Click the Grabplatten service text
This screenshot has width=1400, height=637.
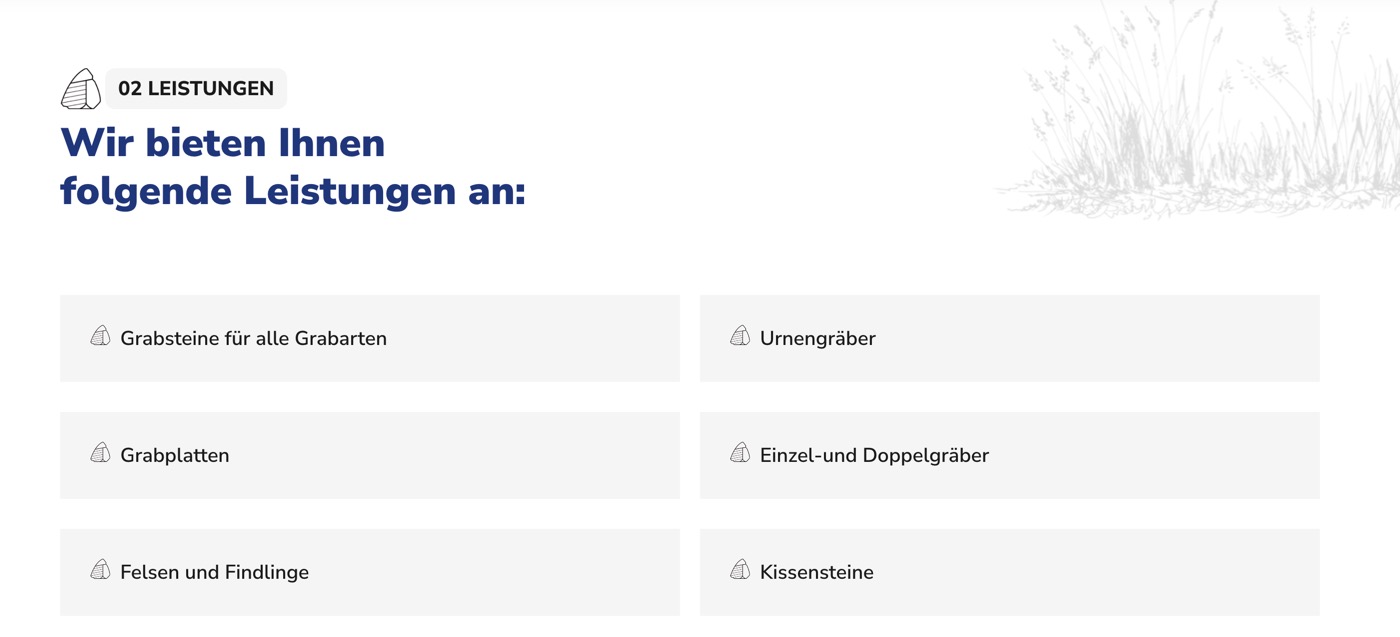point(175,455)
